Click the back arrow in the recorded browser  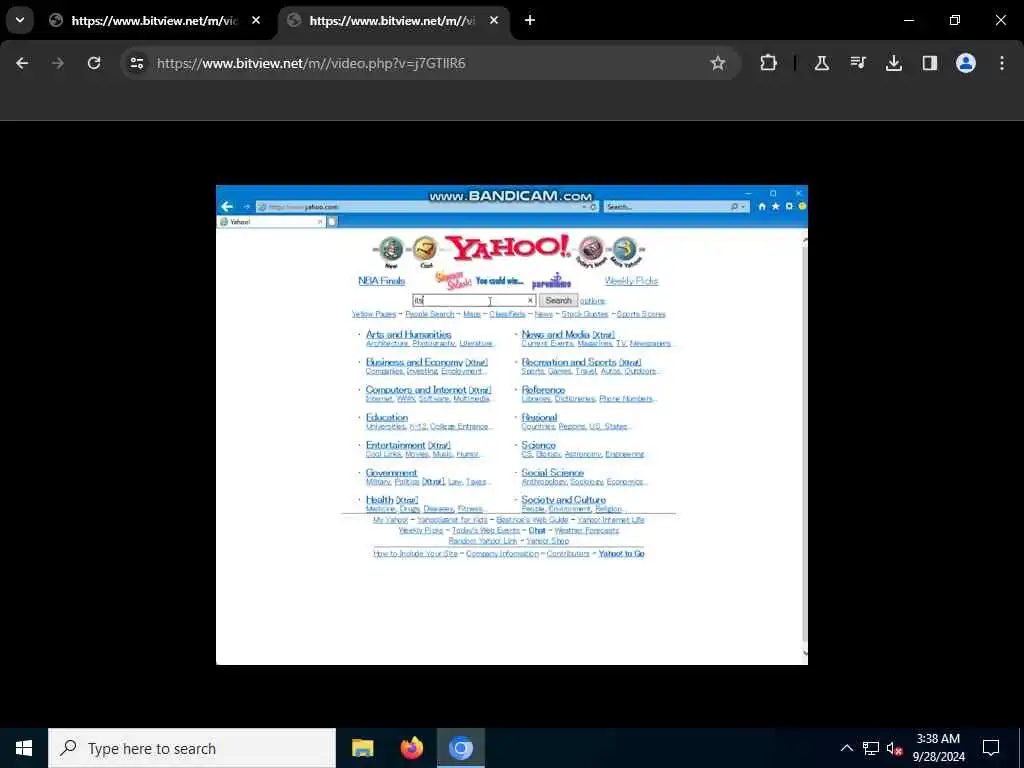[227, 206]
